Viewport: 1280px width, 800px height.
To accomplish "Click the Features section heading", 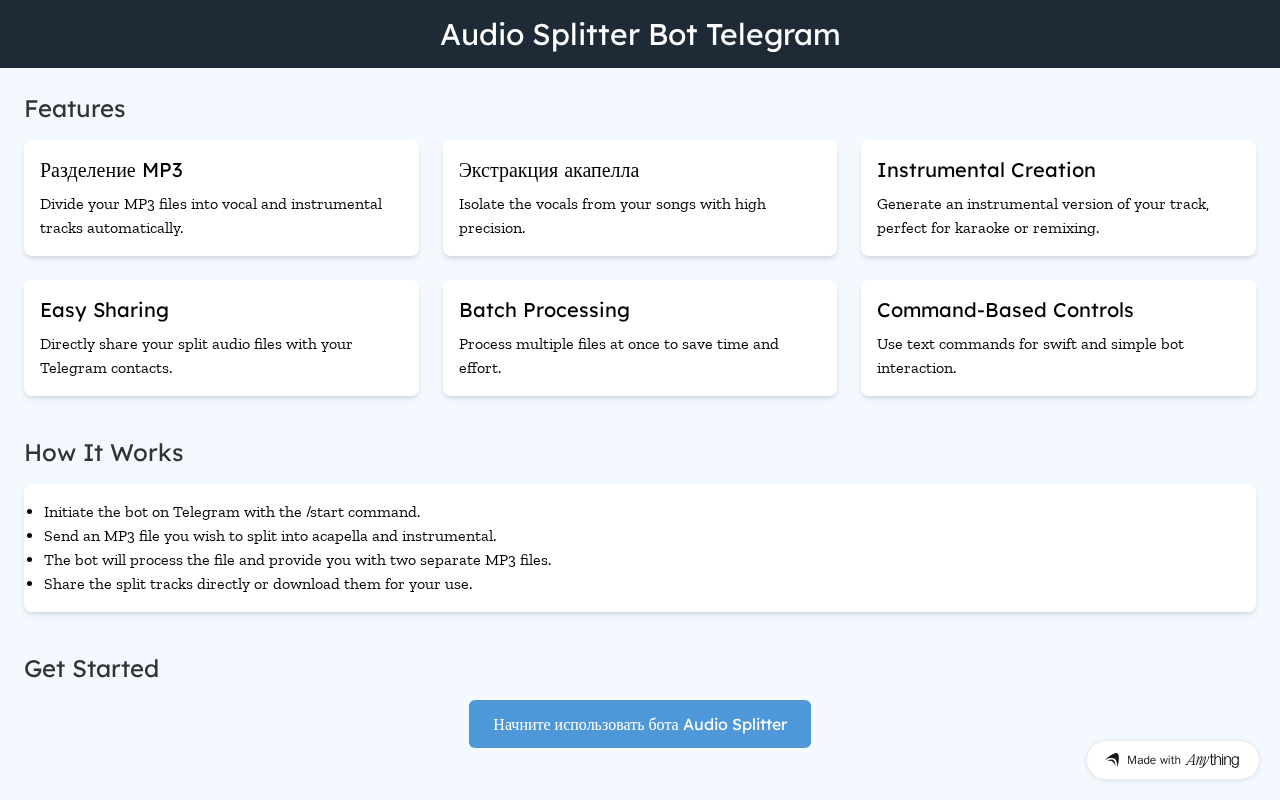I will point(75,108).
